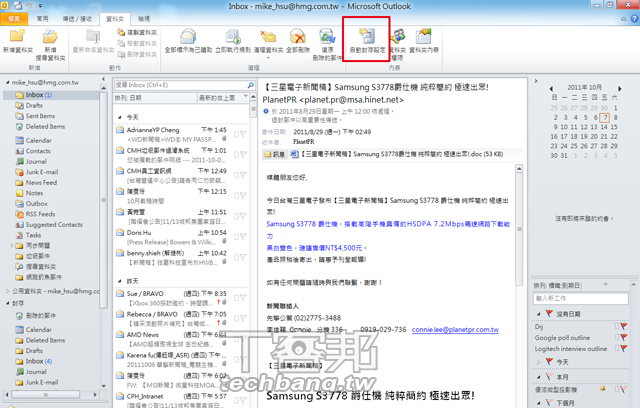The height and width of the screenshot is (408, 640).
Task: Open AutoArchive Settings (自動封存設定) icon
Action: coord(367,36)
